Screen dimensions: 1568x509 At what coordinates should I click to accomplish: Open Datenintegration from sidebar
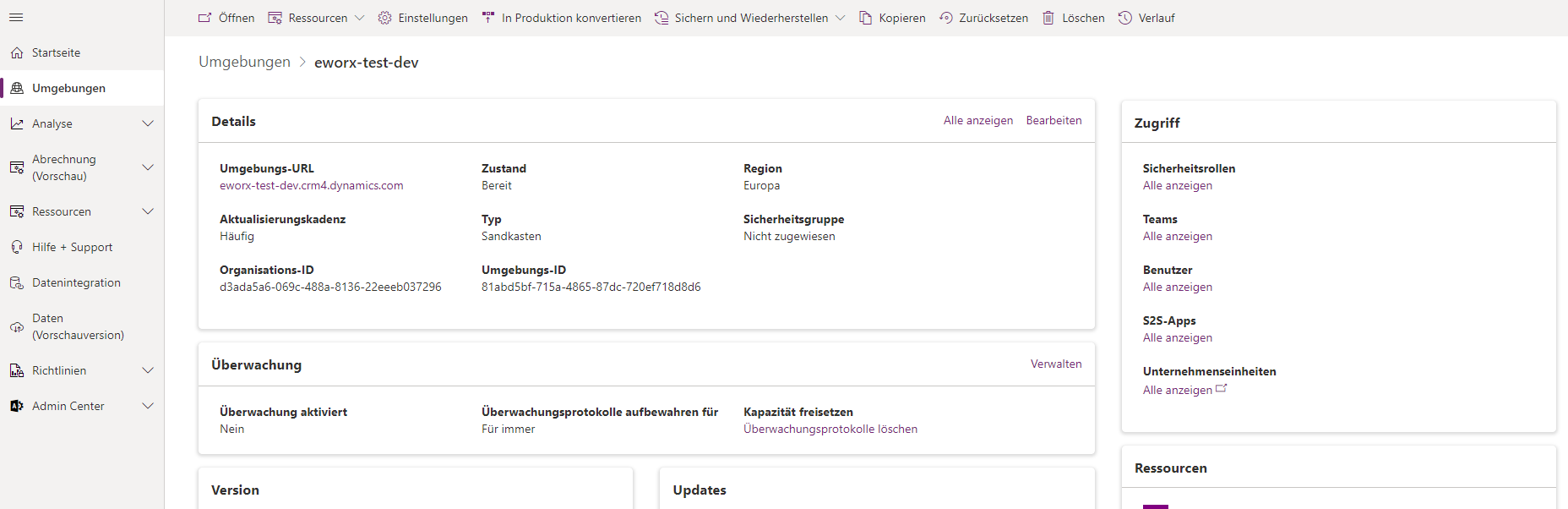point(82,282)
